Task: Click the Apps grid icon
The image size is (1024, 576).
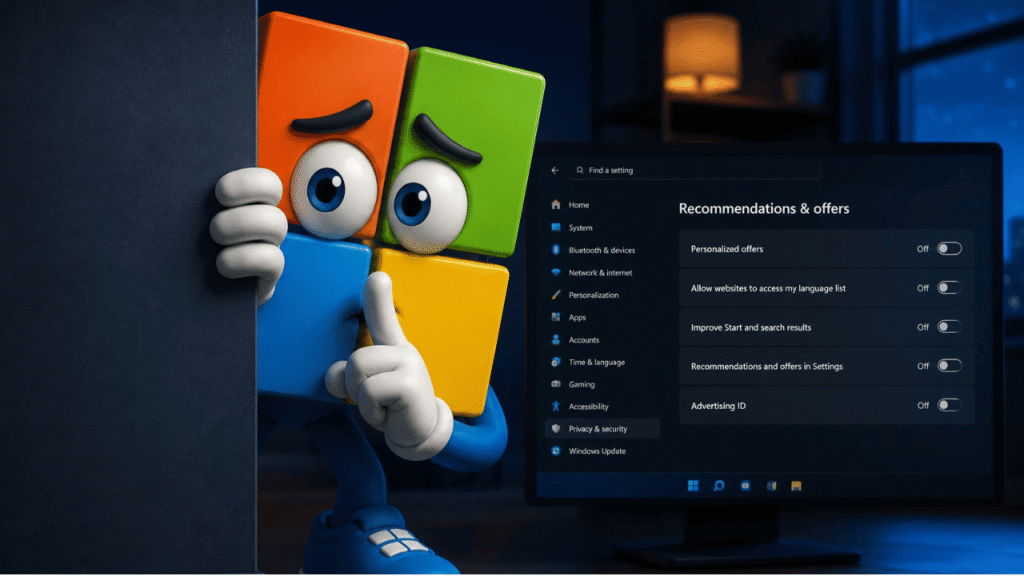Action: 556,317
